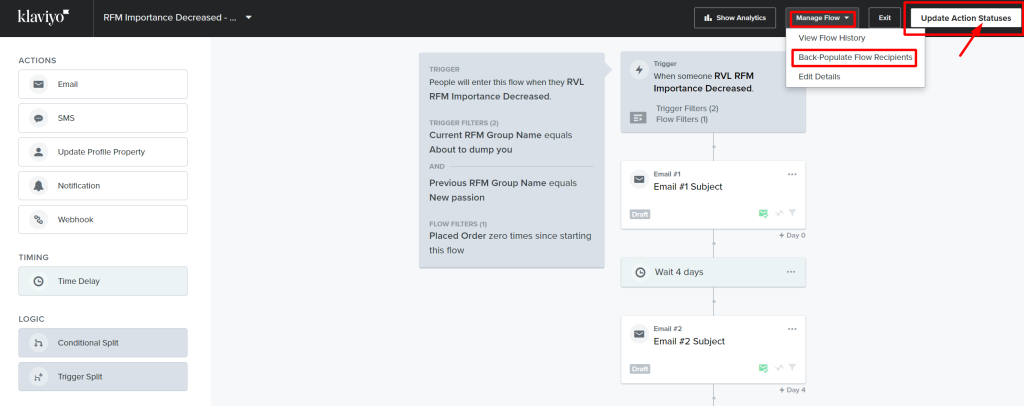Select the Conditional Split logic block
The height and width of the screenshot is (406, 1024).
(102, 343)
